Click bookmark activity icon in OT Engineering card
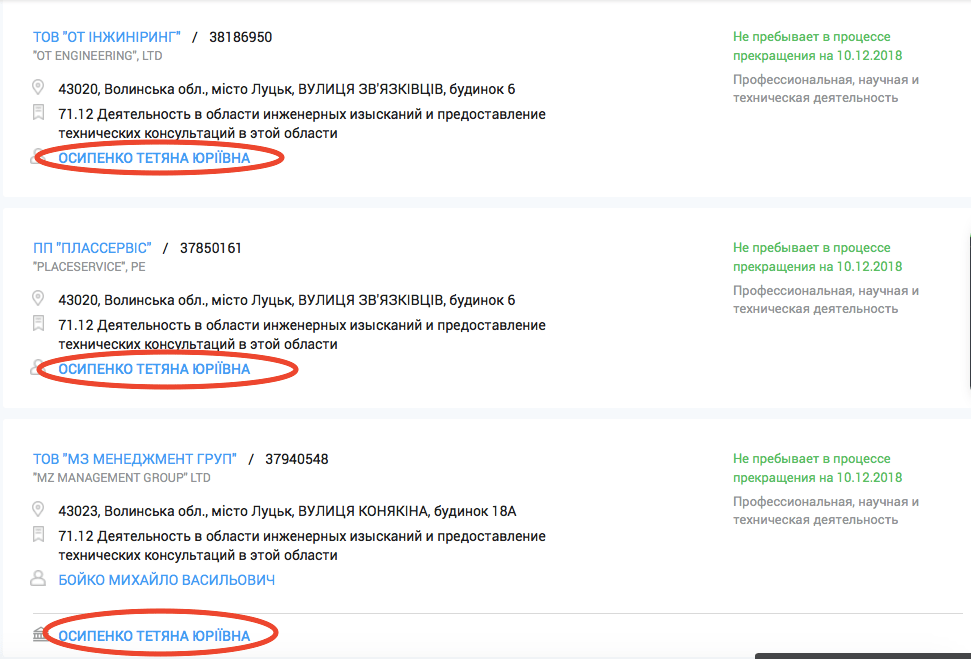971x659 pixels. pos(38,113)
